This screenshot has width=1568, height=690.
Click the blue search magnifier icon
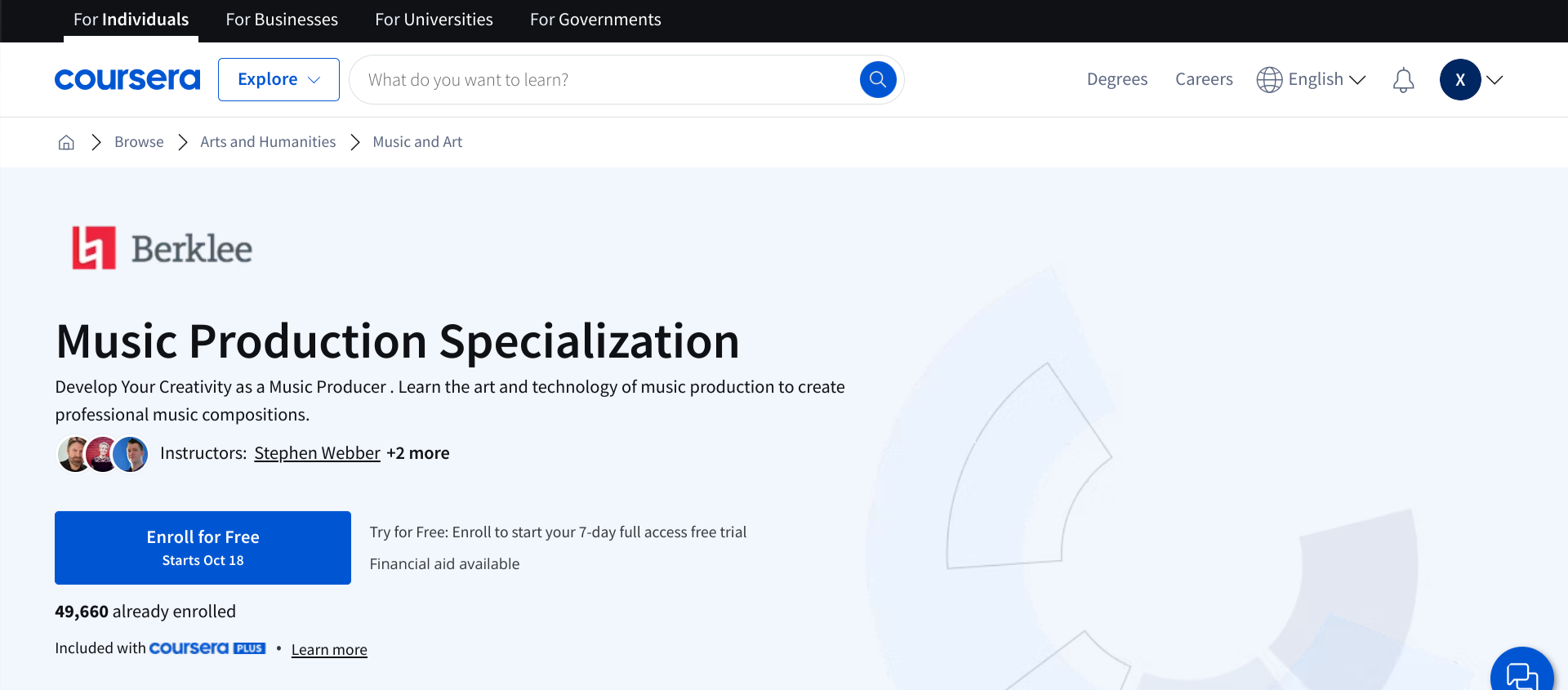tap(878, 79)
